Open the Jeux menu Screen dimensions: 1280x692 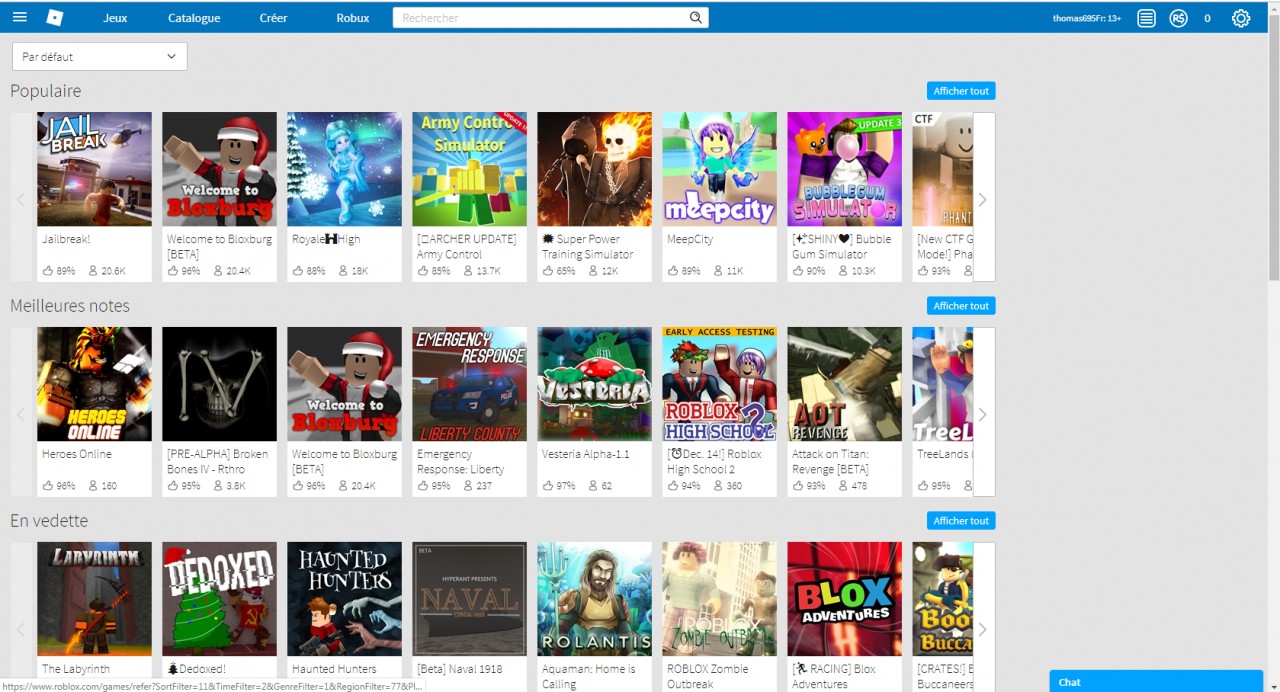(115, 18)
